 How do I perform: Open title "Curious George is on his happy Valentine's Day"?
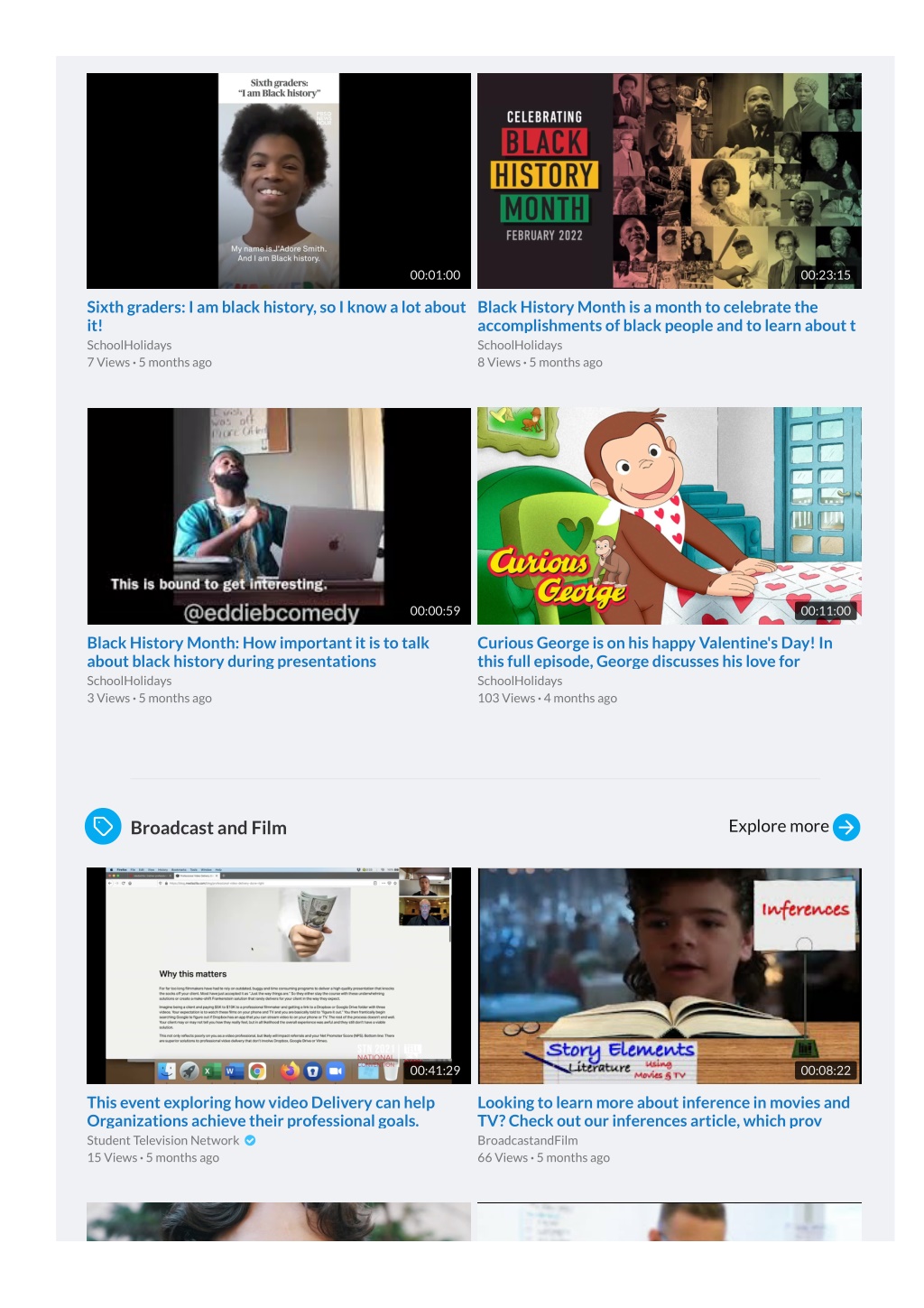655,652
